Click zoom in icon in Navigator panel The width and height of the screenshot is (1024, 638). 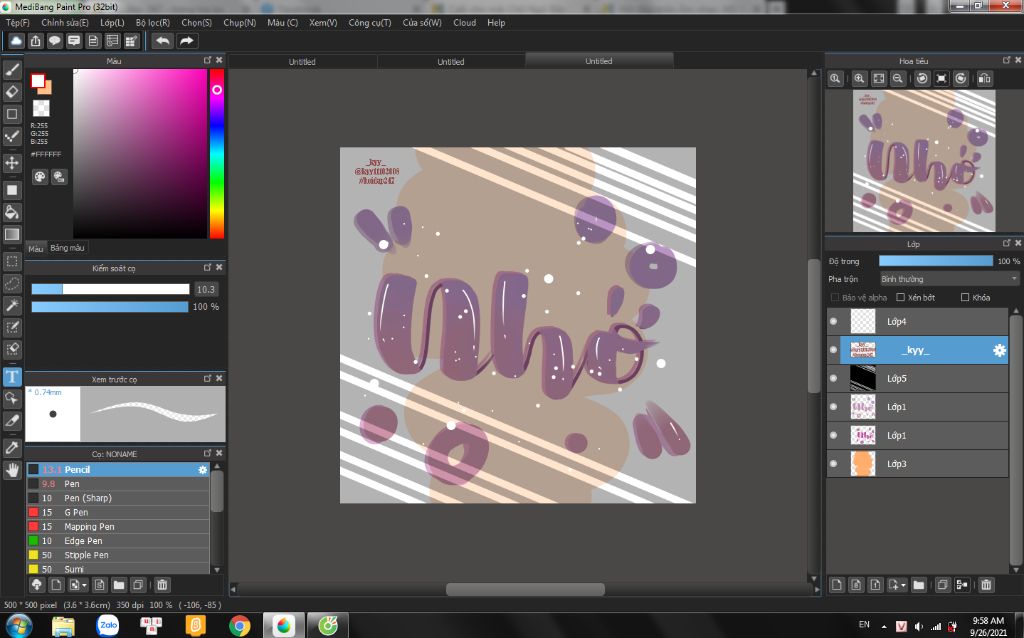(859, 78)
